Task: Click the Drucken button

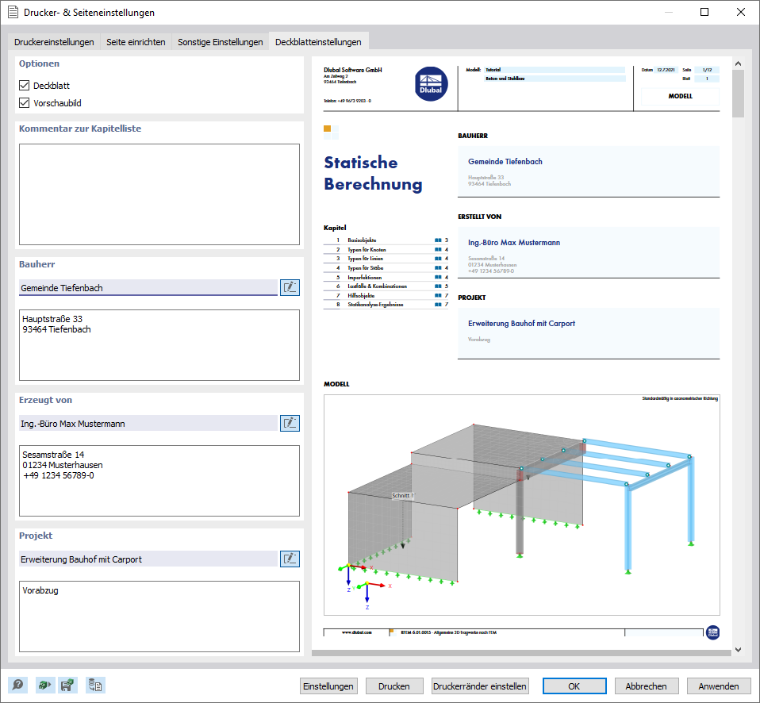Action: [394, 686]
